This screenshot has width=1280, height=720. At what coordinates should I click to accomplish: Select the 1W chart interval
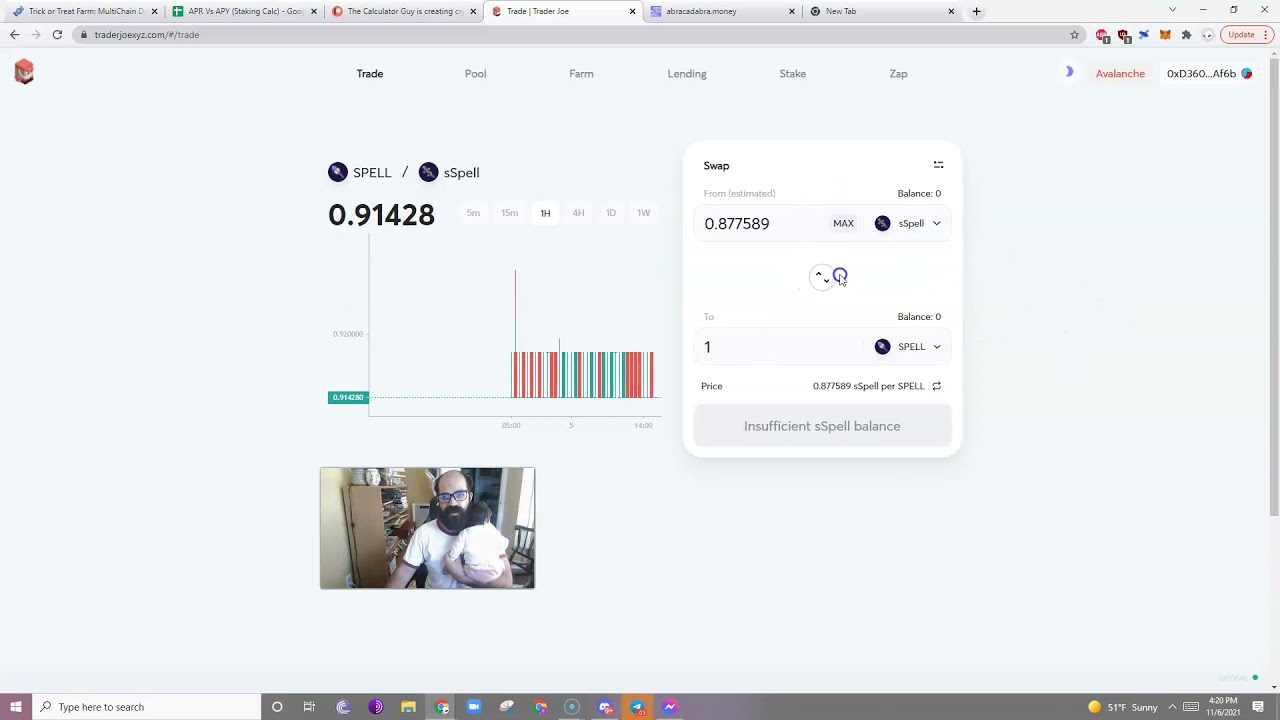pyautogui.click(x=644, y=213)
